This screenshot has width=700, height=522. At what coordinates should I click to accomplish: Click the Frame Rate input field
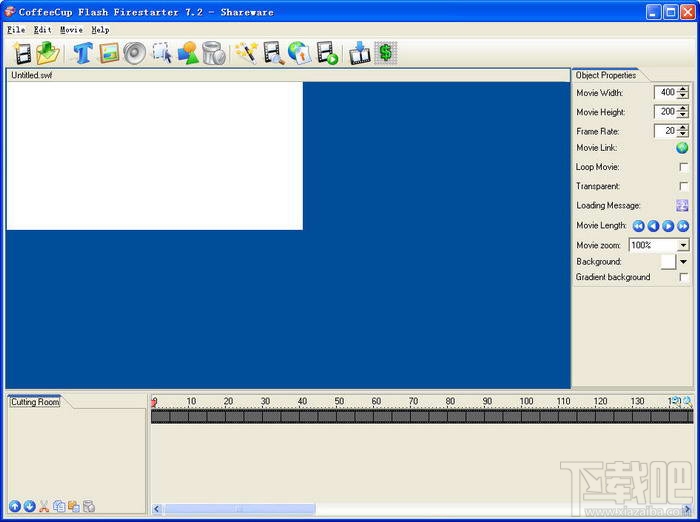click(665, 131)
